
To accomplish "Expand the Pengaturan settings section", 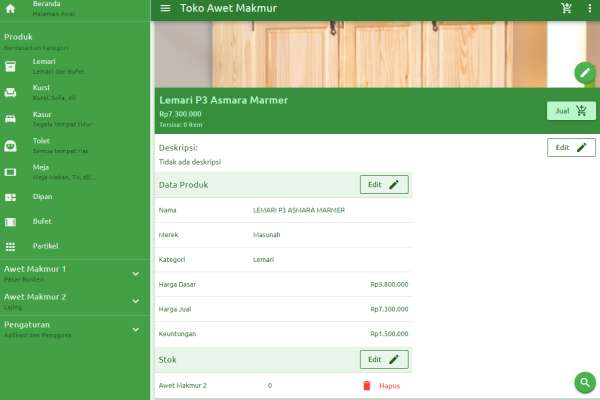I will pyautogui.click(x=136, y=328).
